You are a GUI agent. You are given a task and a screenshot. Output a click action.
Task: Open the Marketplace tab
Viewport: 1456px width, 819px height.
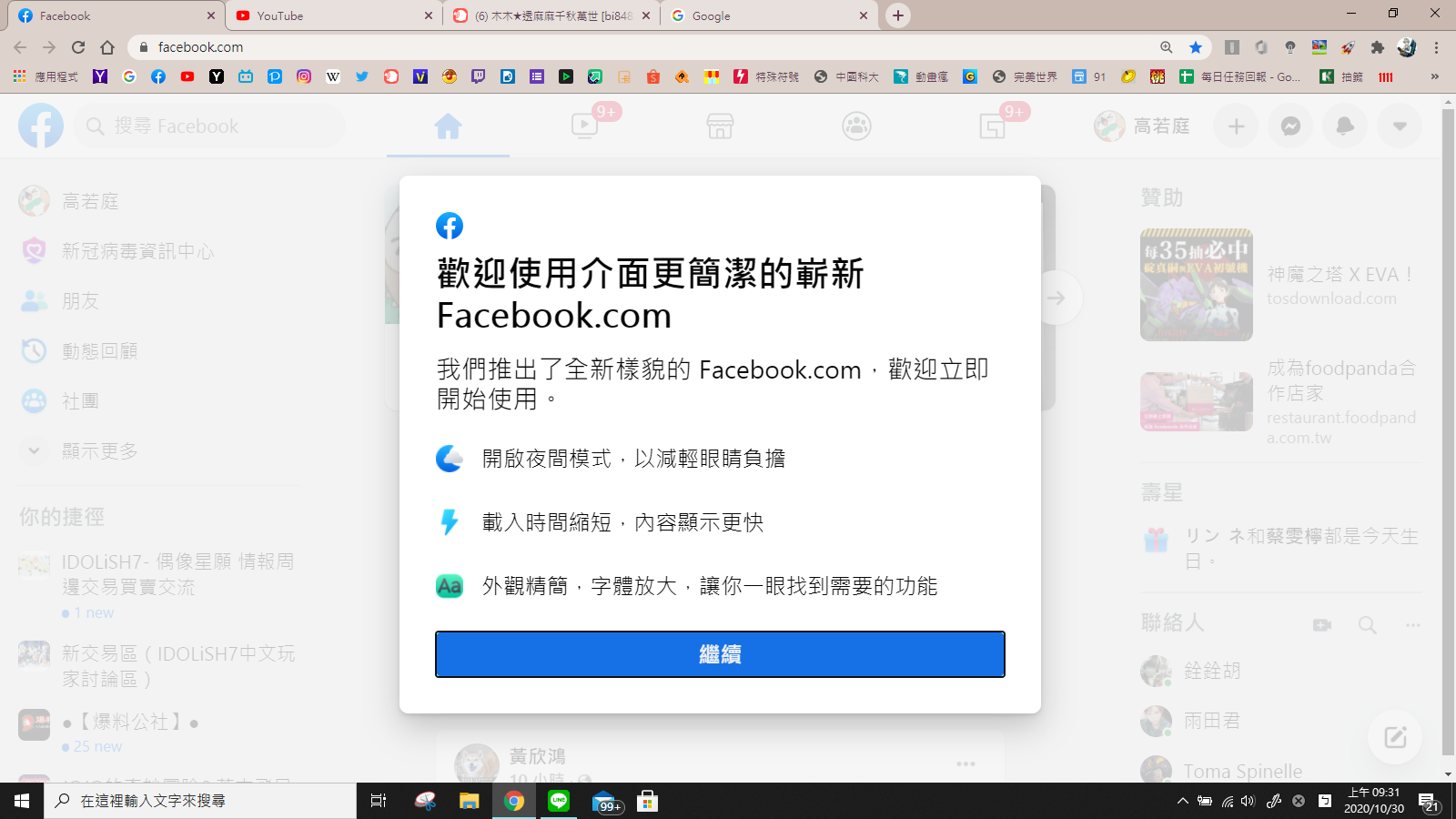[x=720, y=126]
